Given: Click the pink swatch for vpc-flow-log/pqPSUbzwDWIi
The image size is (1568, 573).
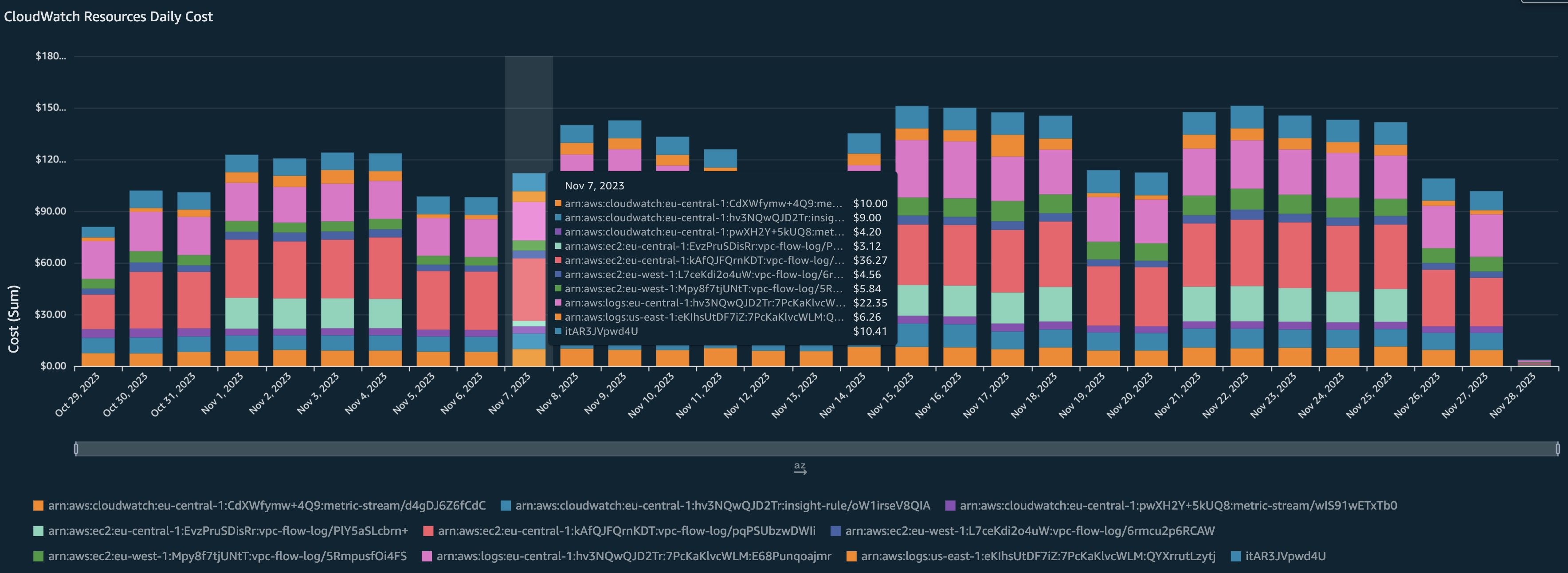Looking at the screenshot, I should (429, 530).
